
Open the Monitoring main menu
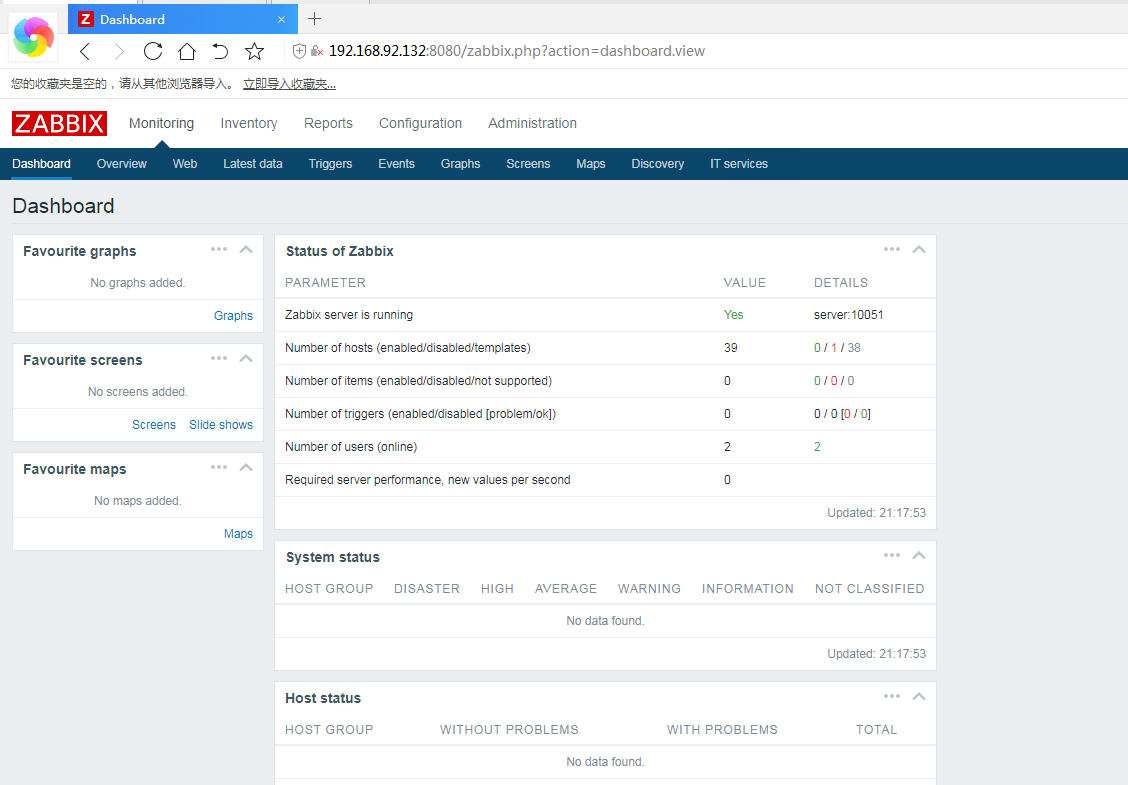(161, 123)
